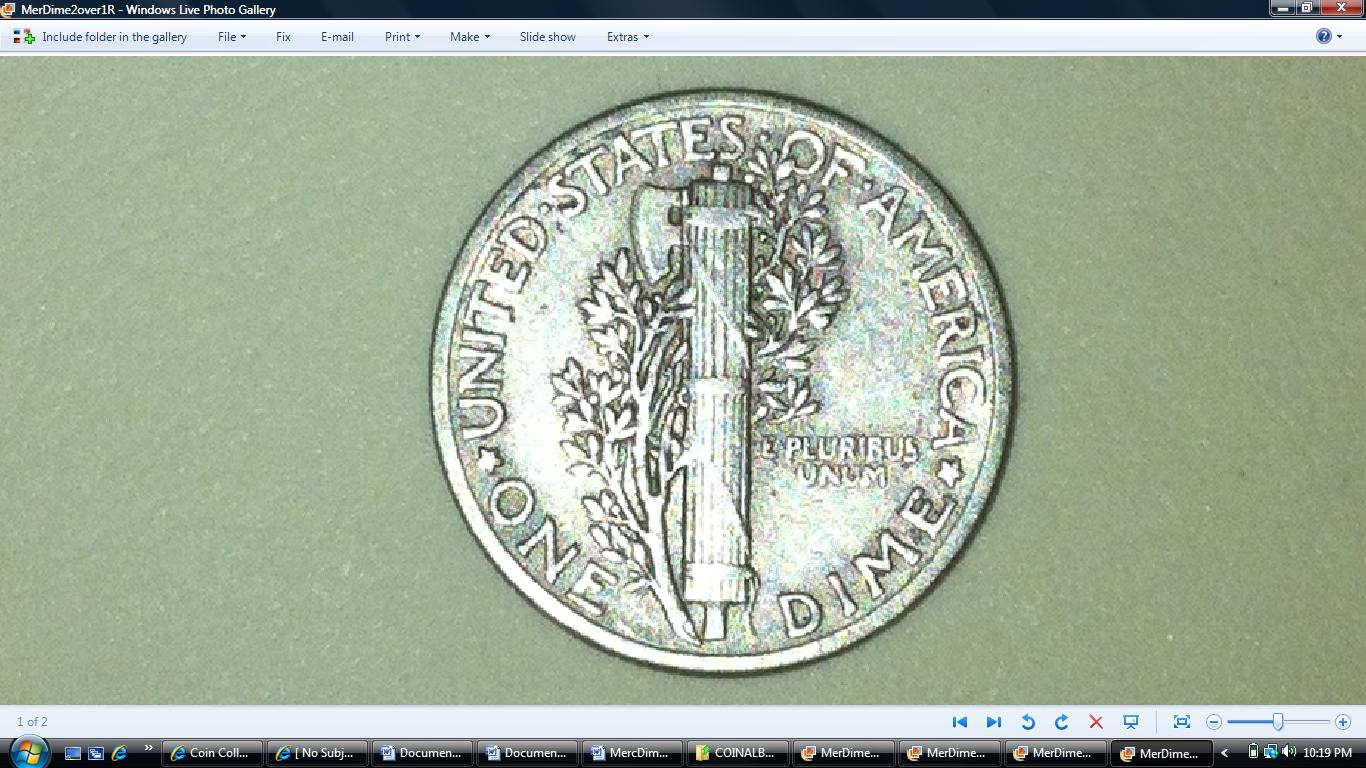Click the fit-to-window (actual size) icon

[1181, 722]
